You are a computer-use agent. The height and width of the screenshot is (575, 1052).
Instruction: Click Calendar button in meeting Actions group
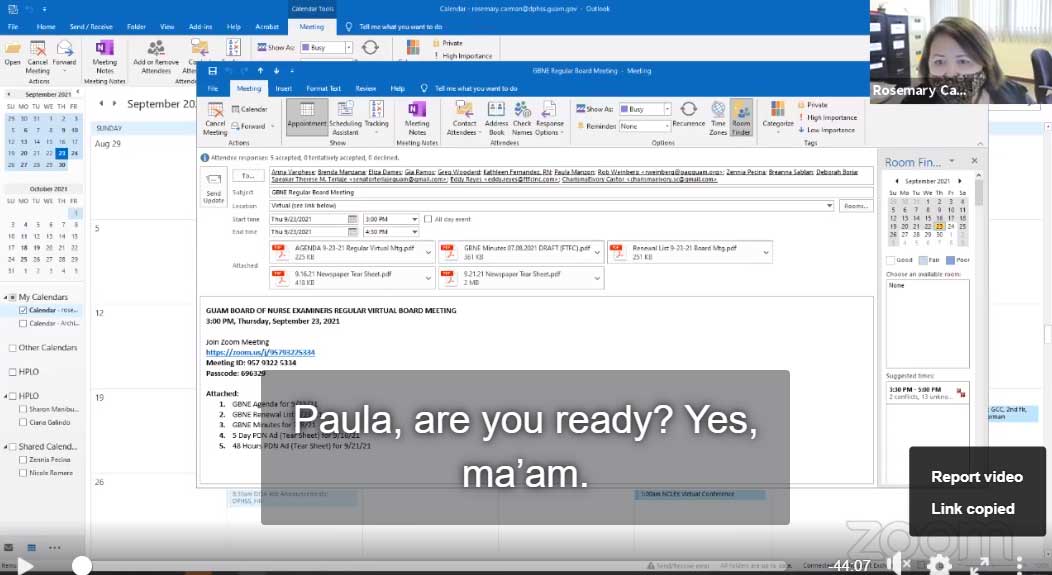(x=249, y=109)
